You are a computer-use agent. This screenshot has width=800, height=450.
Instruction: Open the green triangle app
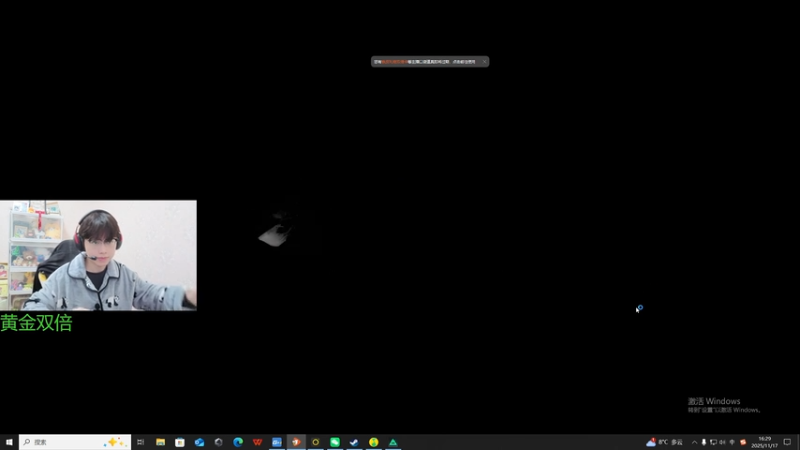(x=393, y=442)
